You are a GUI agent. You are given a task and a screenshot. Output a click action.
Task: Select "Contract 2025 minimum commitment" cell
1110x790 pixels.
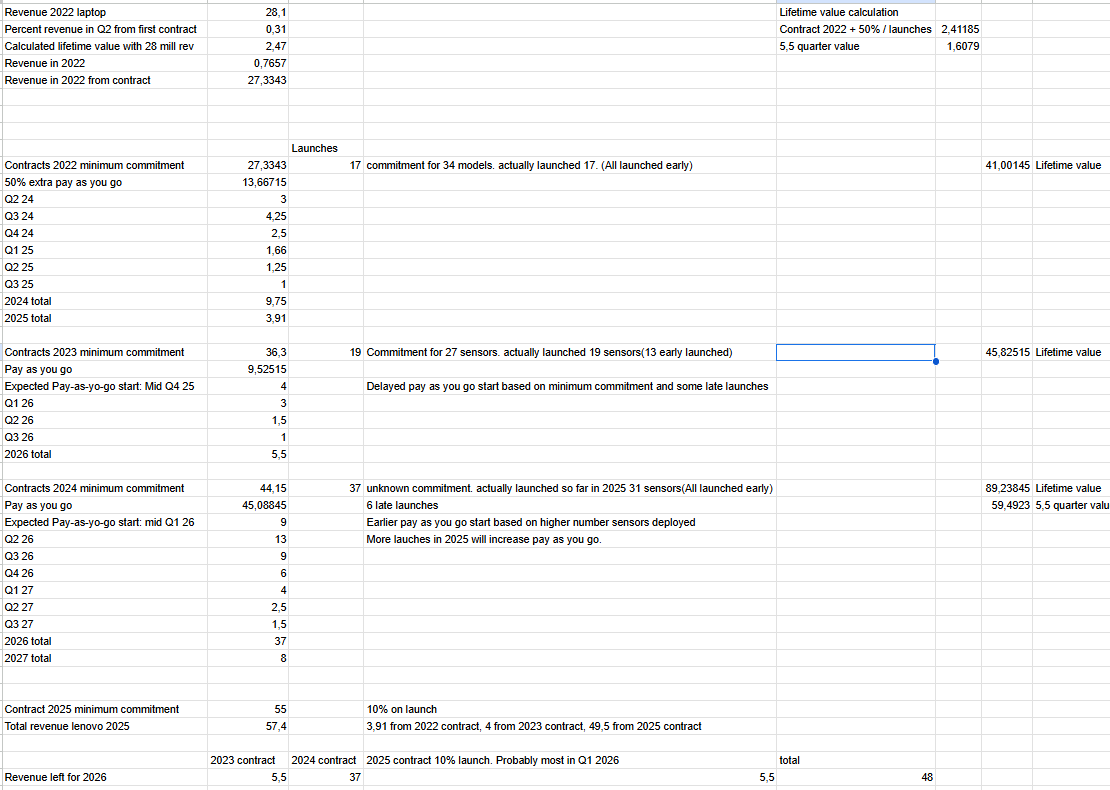[x=92, y=709]
